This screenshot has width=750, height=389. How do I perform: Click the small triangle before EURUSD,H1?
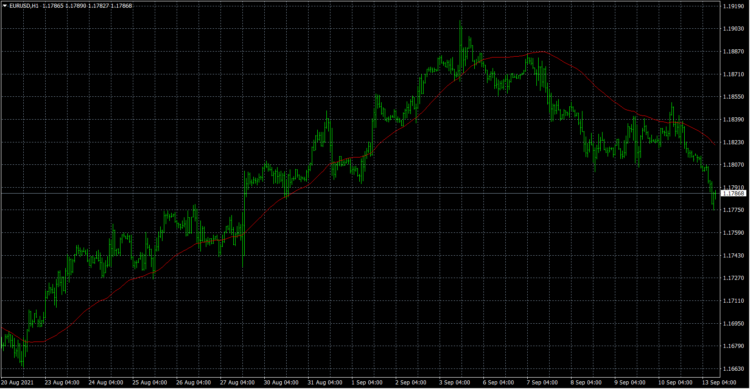coord(5,6)
